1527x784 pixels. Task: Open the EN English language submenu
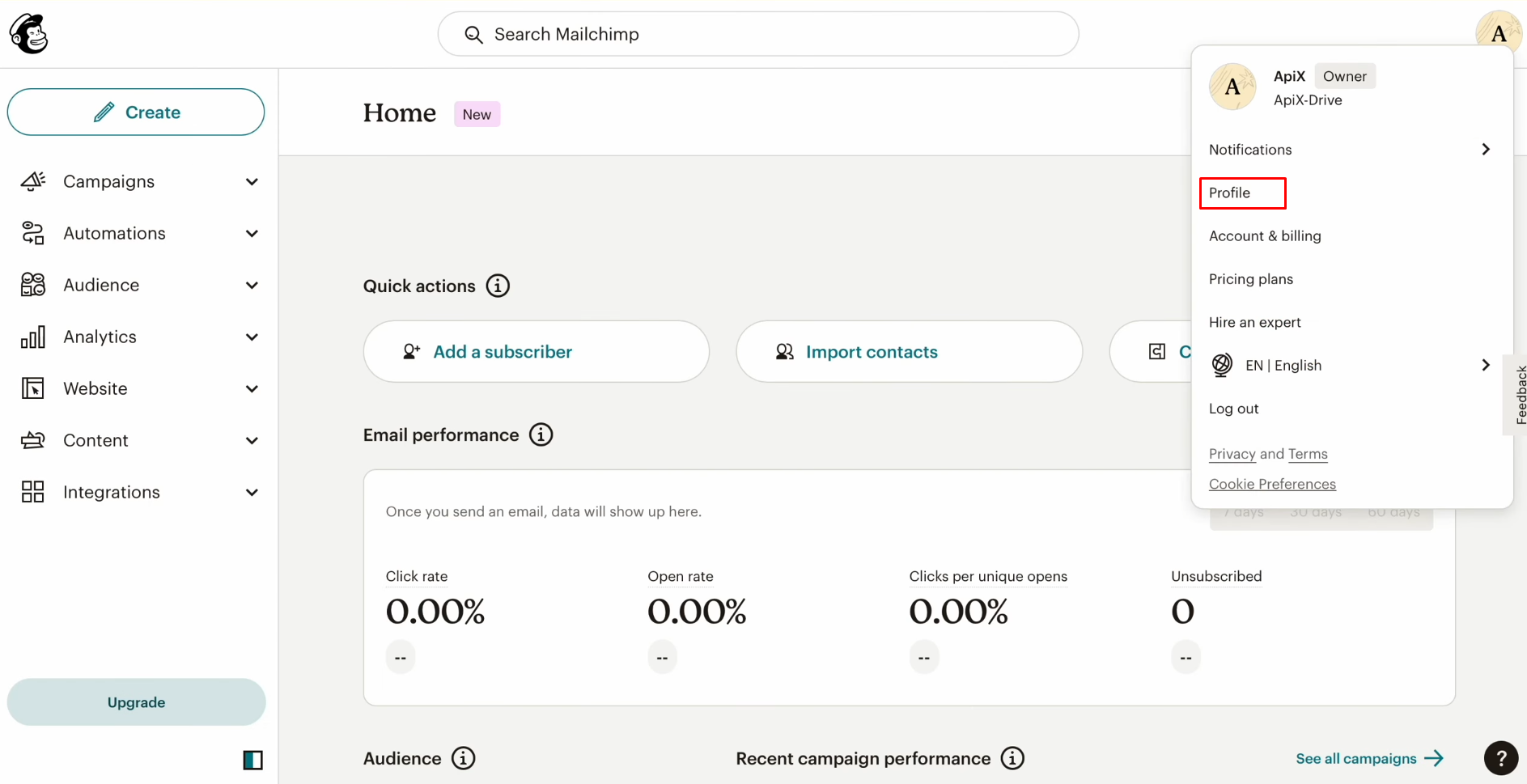tap(1286, 365)
